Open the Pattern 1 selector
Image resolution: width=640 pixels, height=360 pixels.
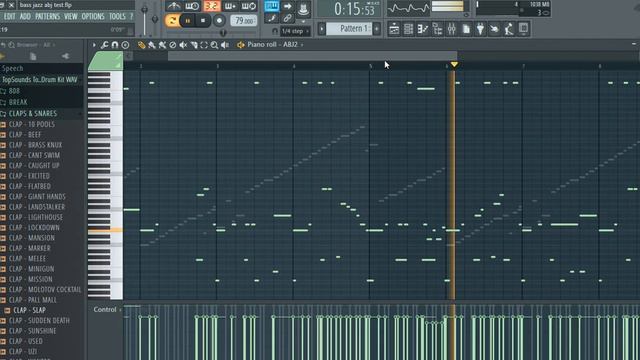pyautogui.click(x=349, y=29)
